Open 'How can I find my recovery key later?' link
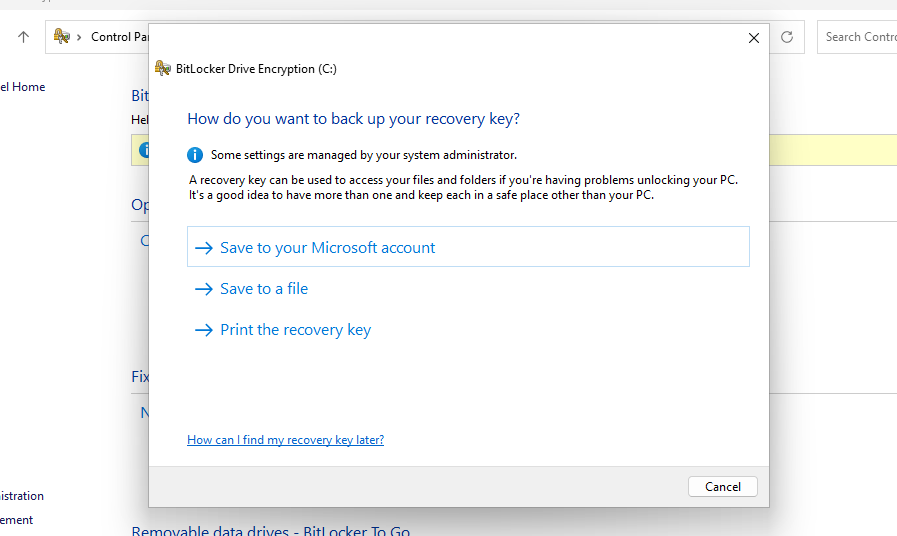 point(285,439)
